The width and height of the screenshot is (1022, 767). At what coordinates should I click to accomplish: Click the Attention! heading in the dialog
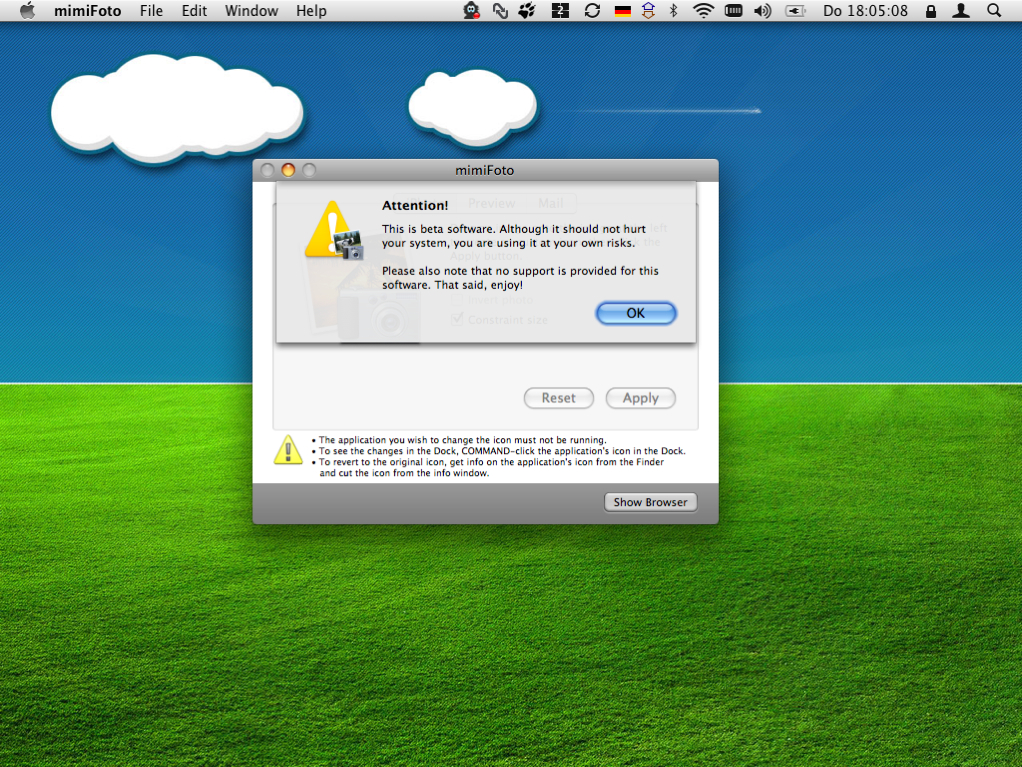(x=415, y=205)
